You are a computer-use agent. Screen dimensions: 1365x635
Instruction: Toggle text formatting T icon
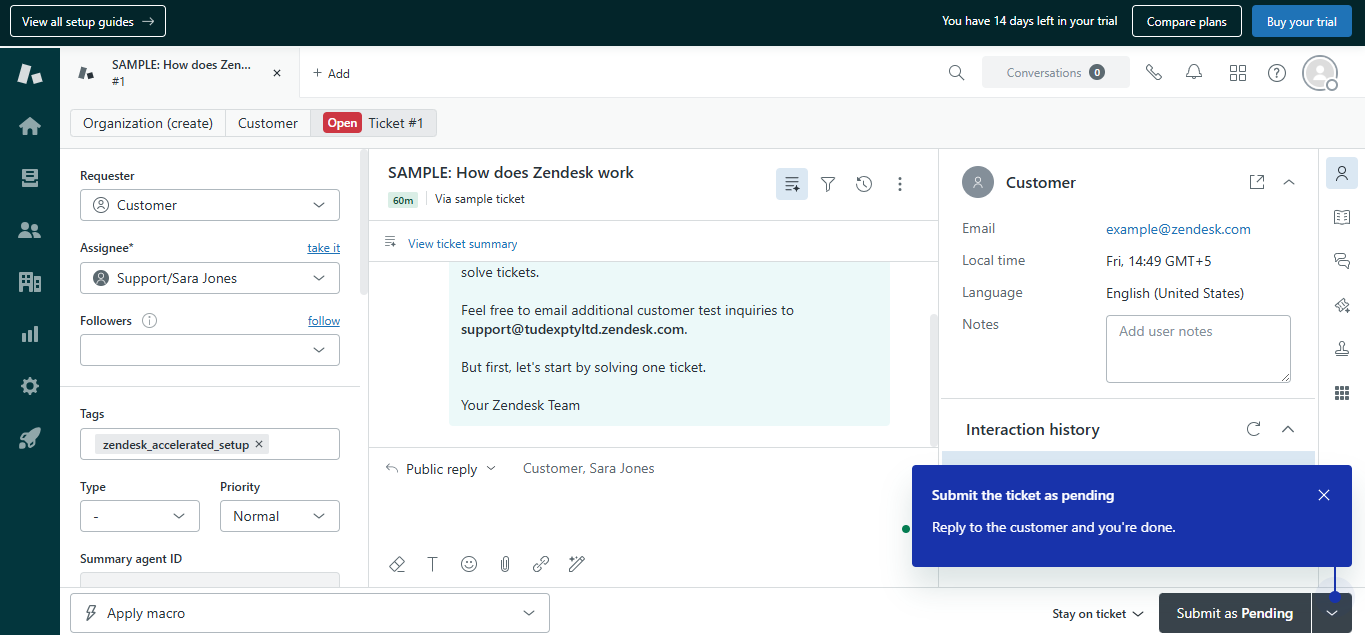coord(433,564)
